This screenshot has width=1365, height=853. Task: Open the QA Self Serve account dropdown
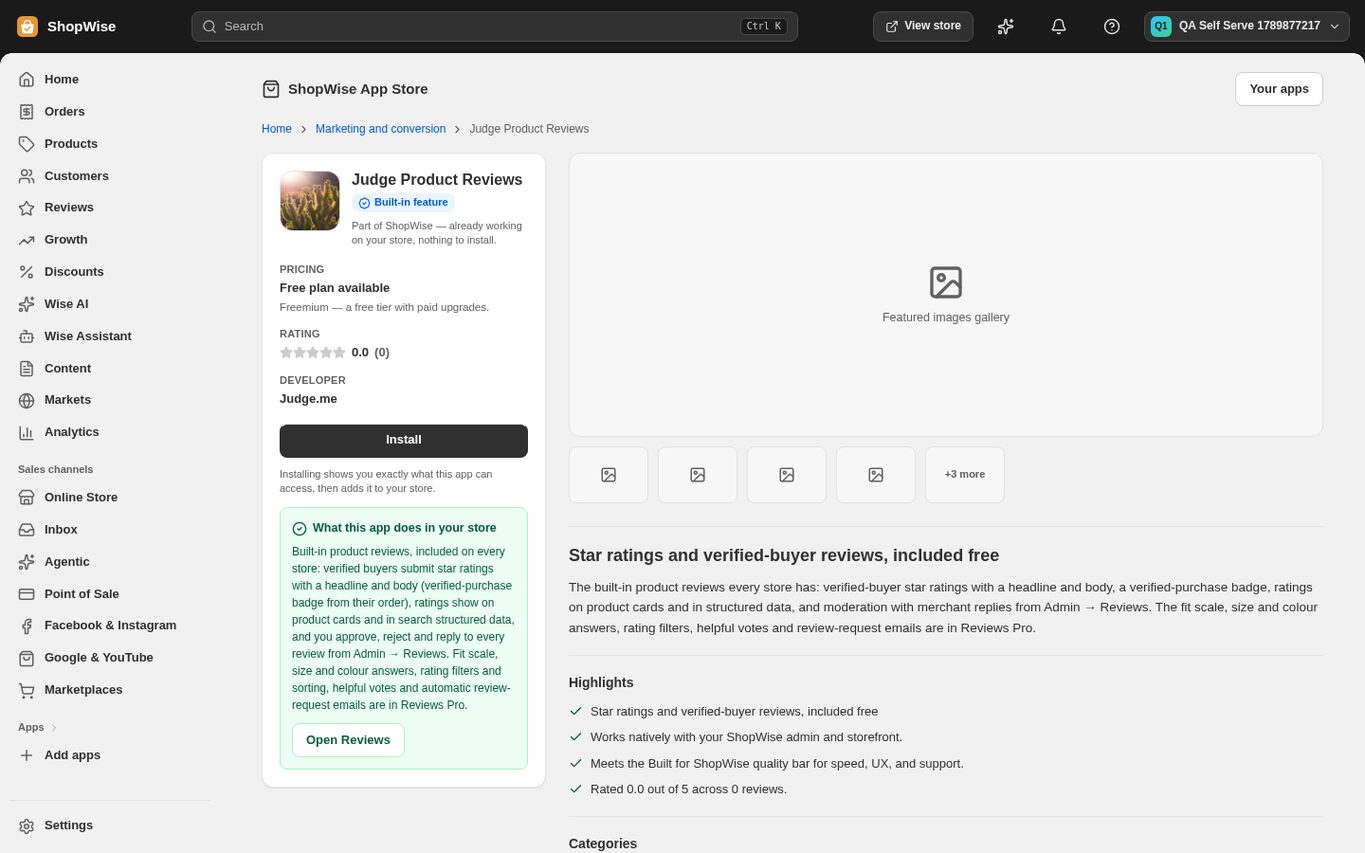(1246, 26)
